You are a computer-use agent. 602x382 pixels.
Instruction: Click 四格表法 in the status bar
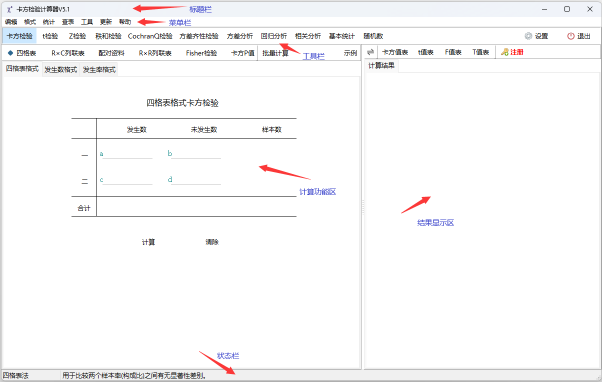coord(16,375)
